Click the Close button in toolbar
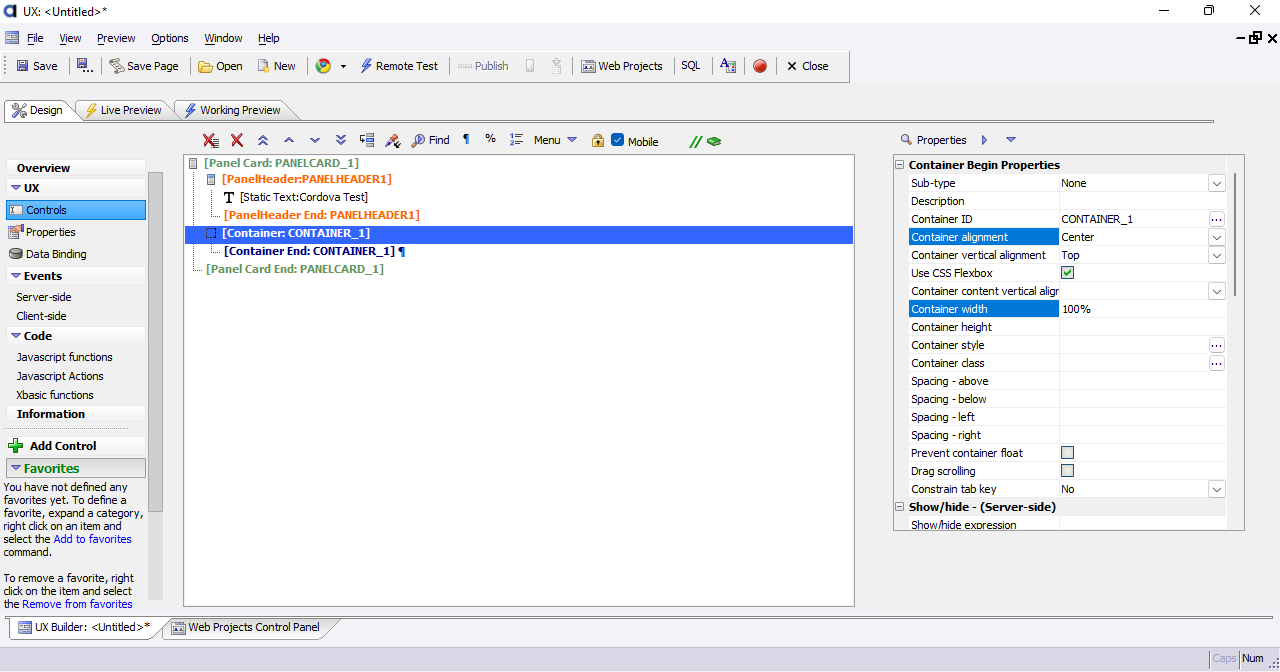 pos(807,66)
